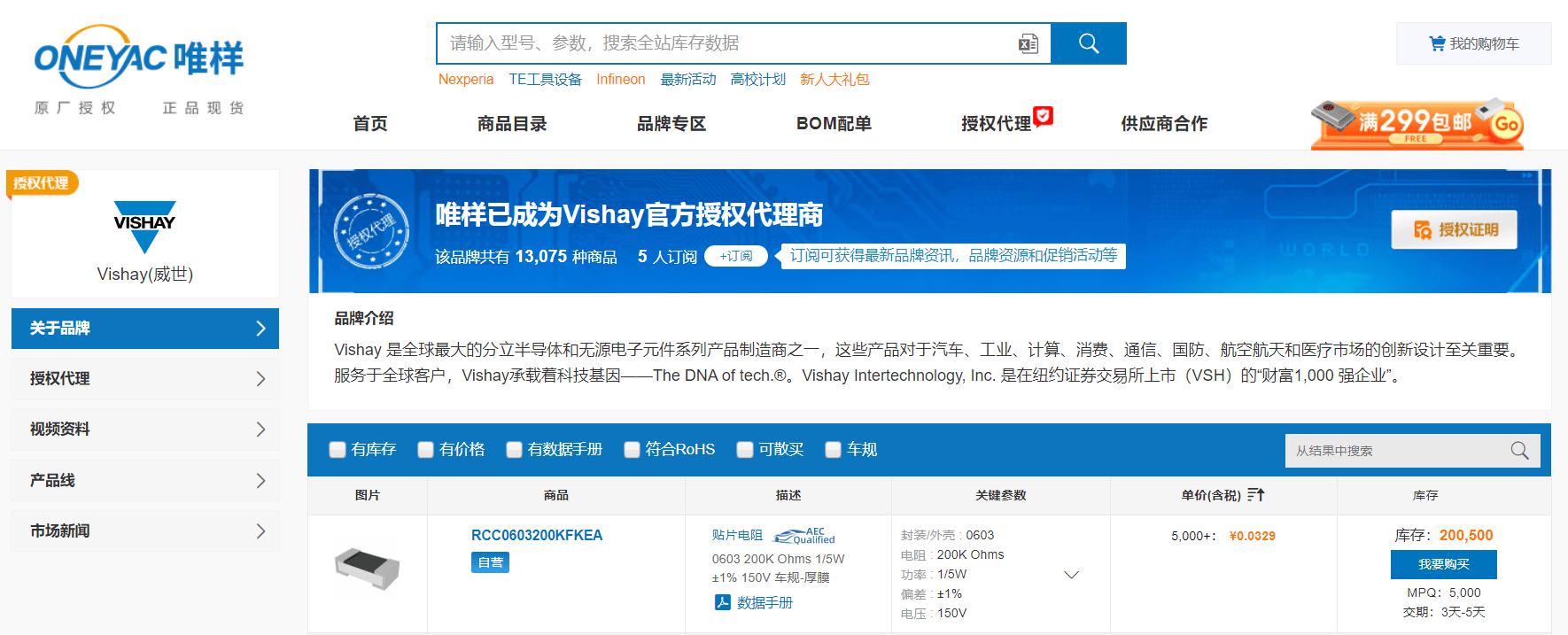Sort by unit price using sort icon
The height and width of the screenshot is (635, 1568).
pyautogui.click(x=1255, y=495)
